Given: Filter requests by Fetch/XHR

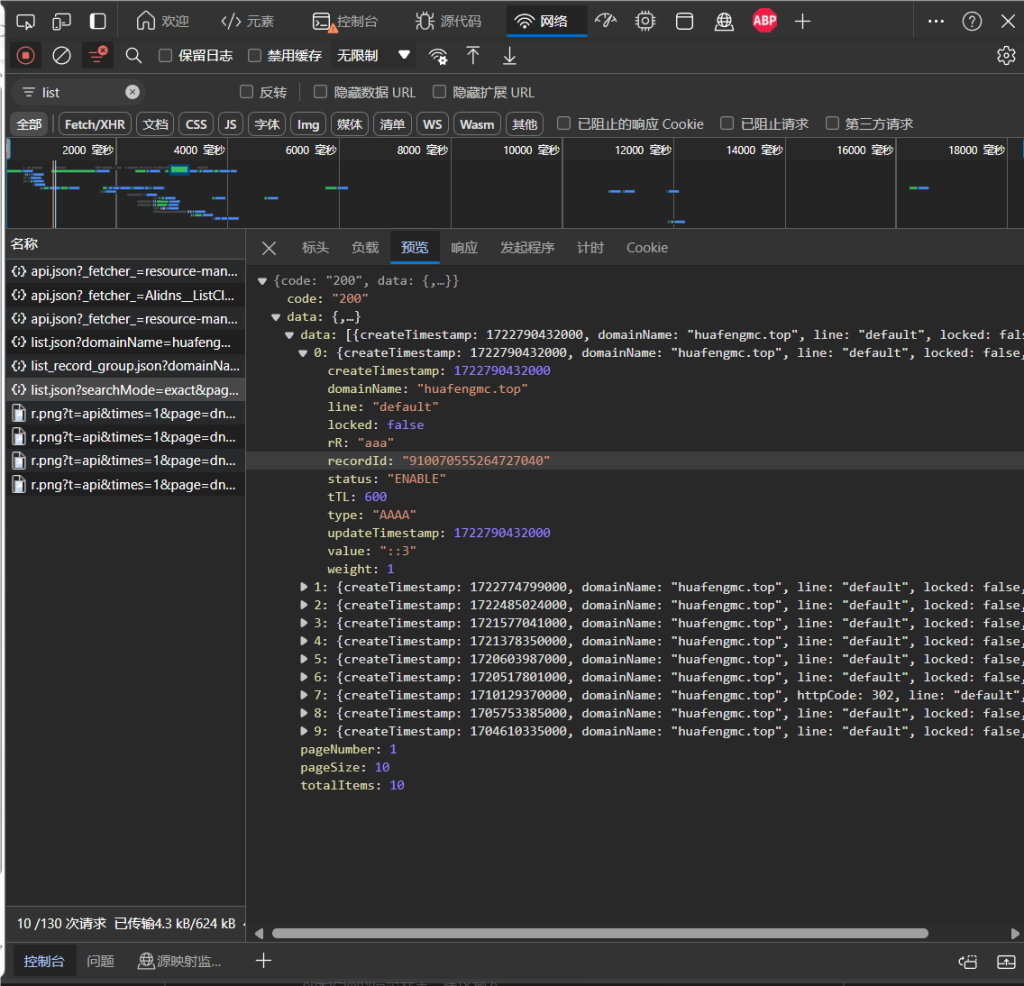Looking at the screenshot, I should coord(95,124).
